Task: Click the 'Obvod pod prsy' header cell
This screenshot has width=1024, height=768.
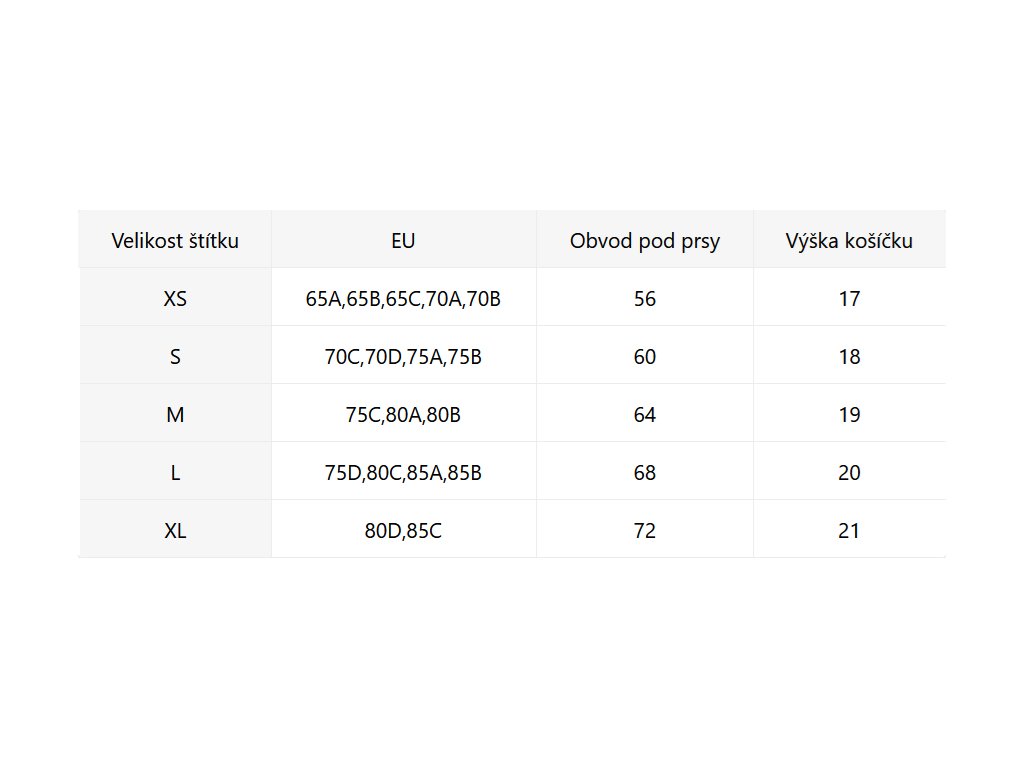Action: pyautogui.click(x=645, y=241)
